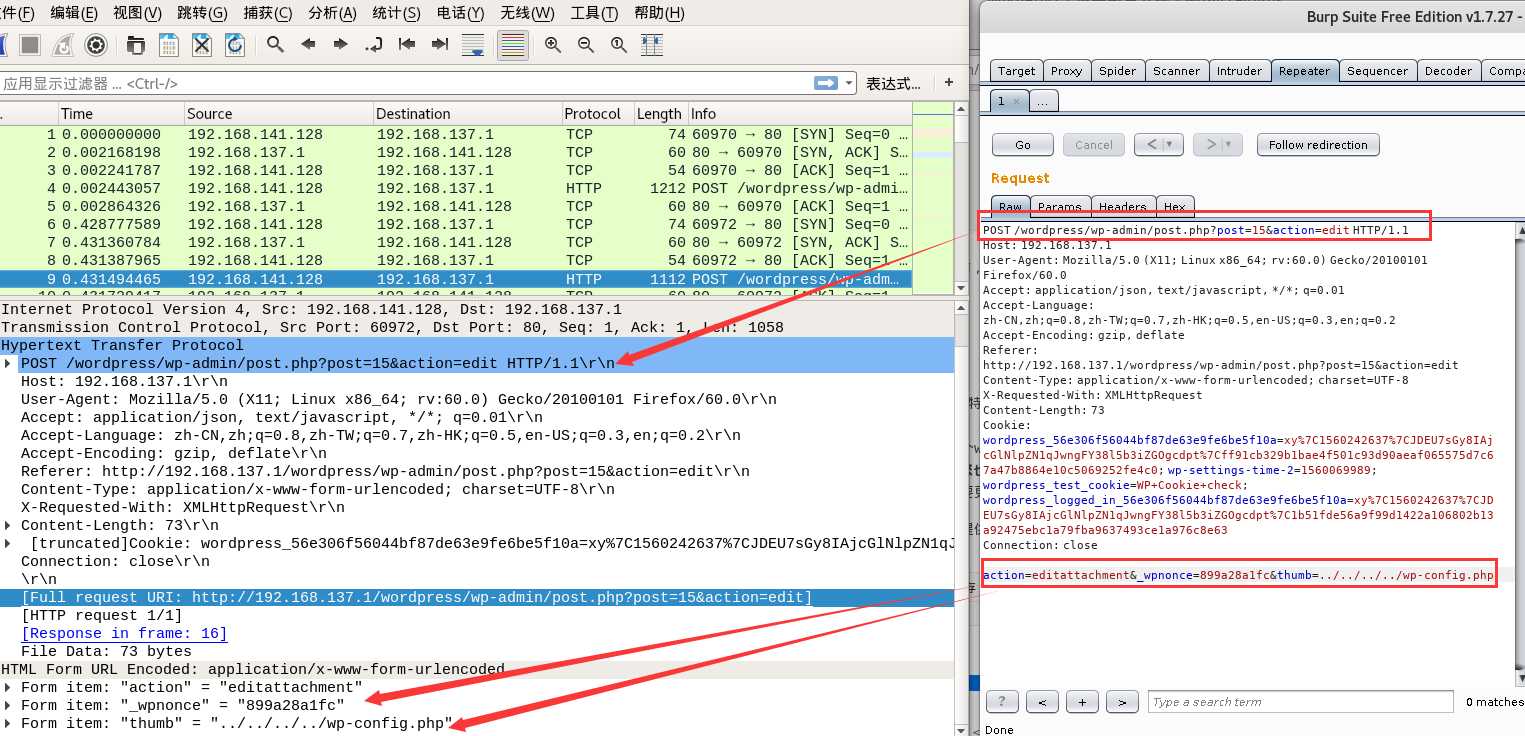
Task: Zoom out the Wireshark text
Action: click(586, 45)
